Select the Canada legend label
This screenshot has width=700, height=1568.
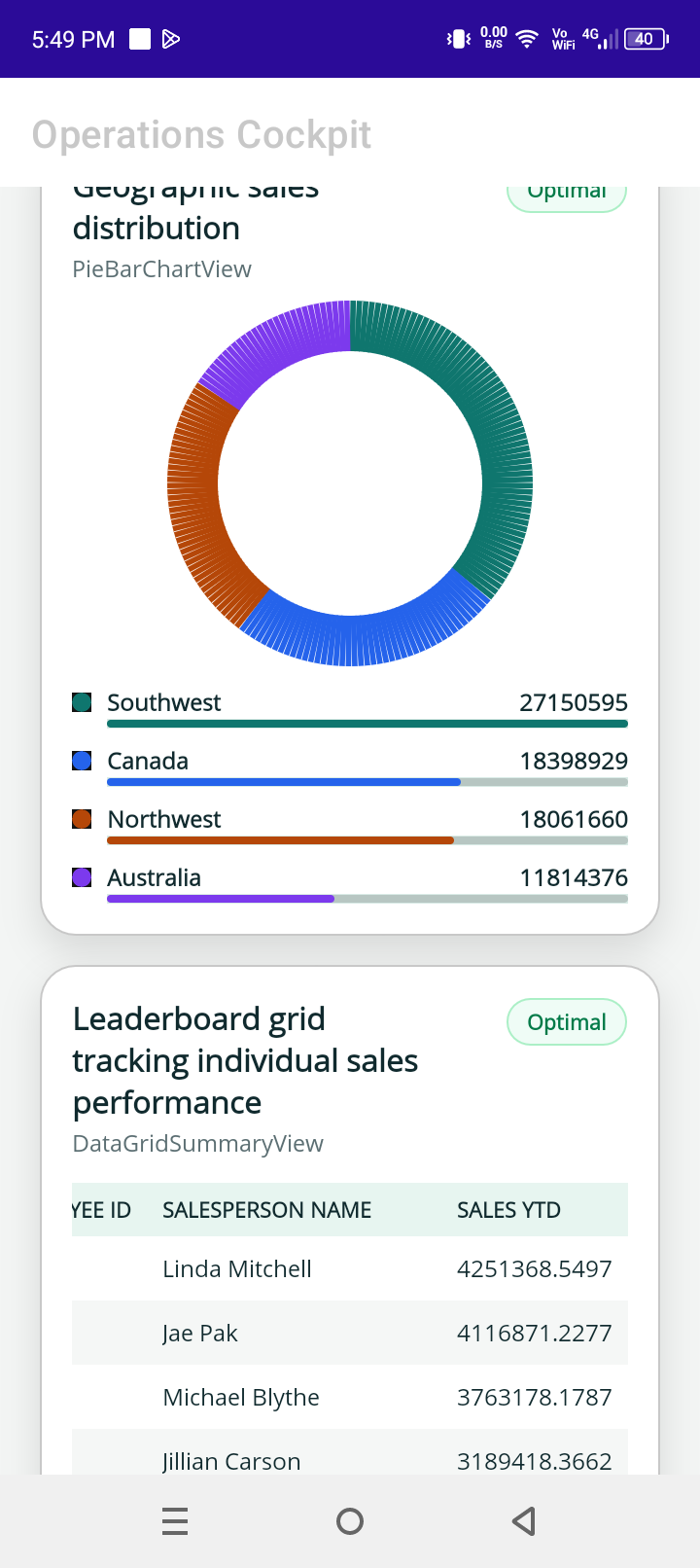(x=148, y=761)
